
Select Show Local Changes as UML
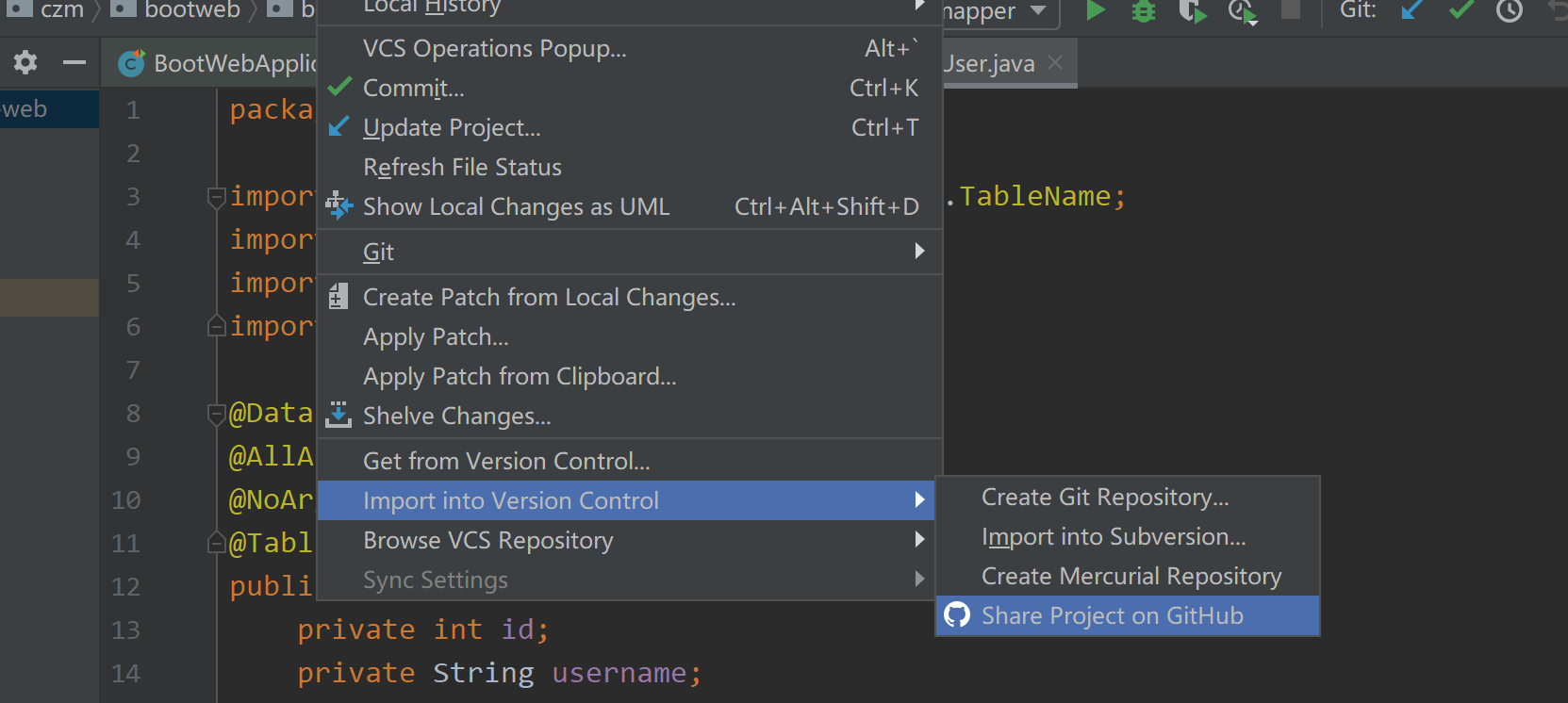[630, 206]
